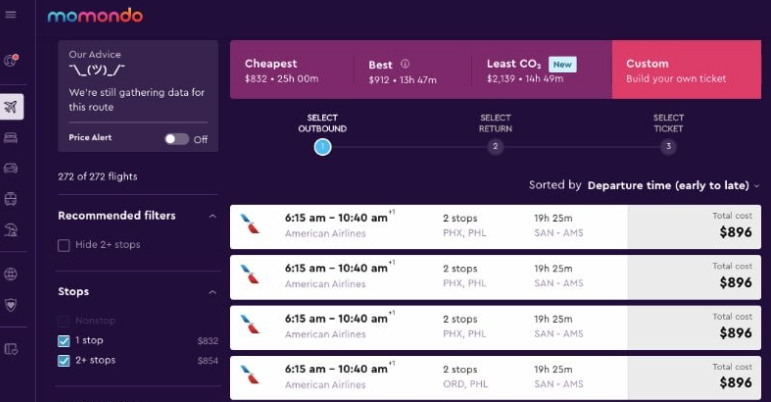
Task: Click the momondo logo
Action: pyautogui.click(x=94, y=16)
